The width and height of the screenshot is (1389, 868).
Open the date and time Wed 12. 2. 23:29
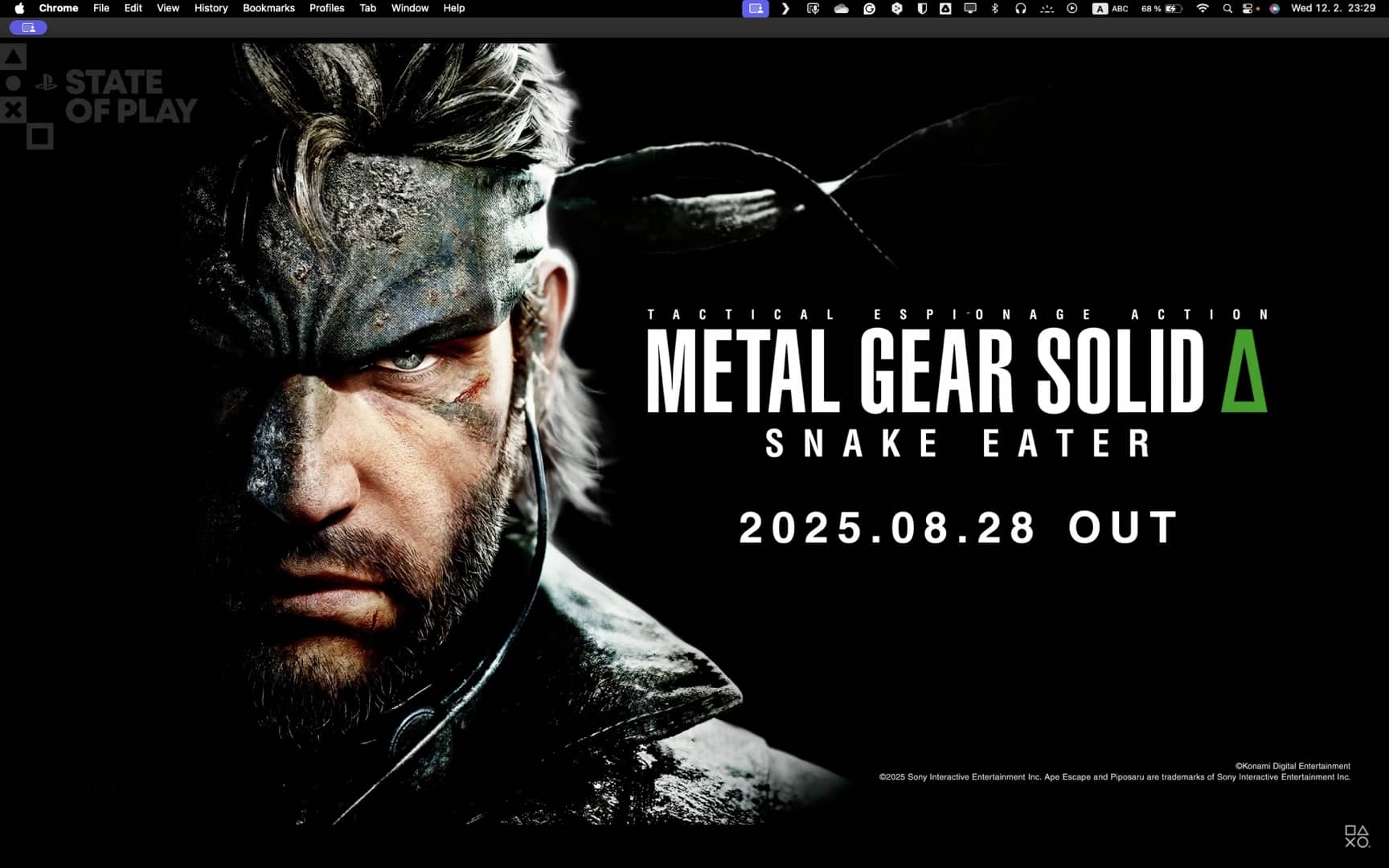pos(1334,8)
